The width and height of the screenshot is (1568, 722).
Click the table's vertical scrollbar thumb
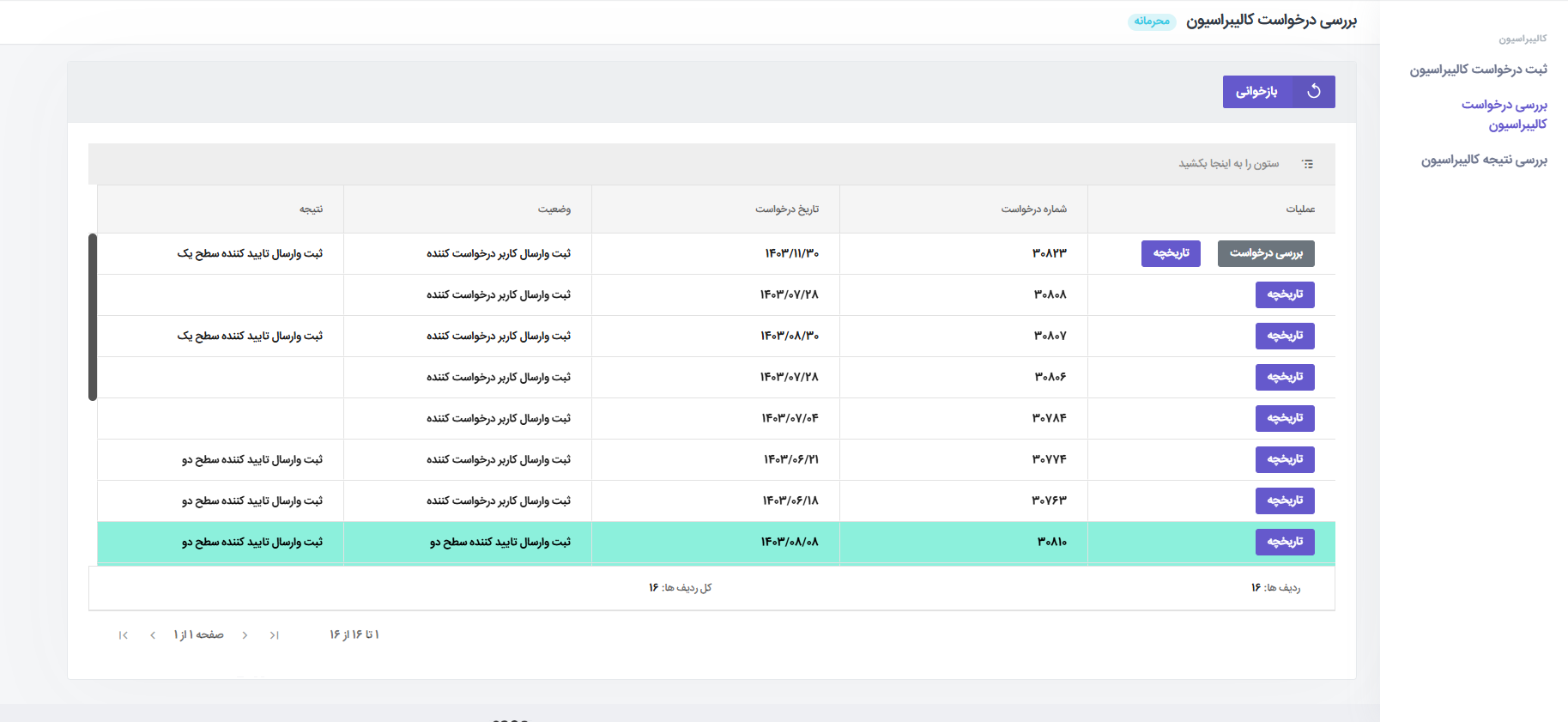(x=93, y=317)
